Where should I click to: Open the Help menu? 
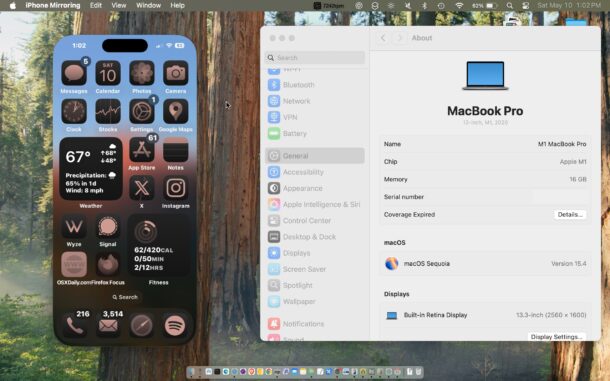177,5
